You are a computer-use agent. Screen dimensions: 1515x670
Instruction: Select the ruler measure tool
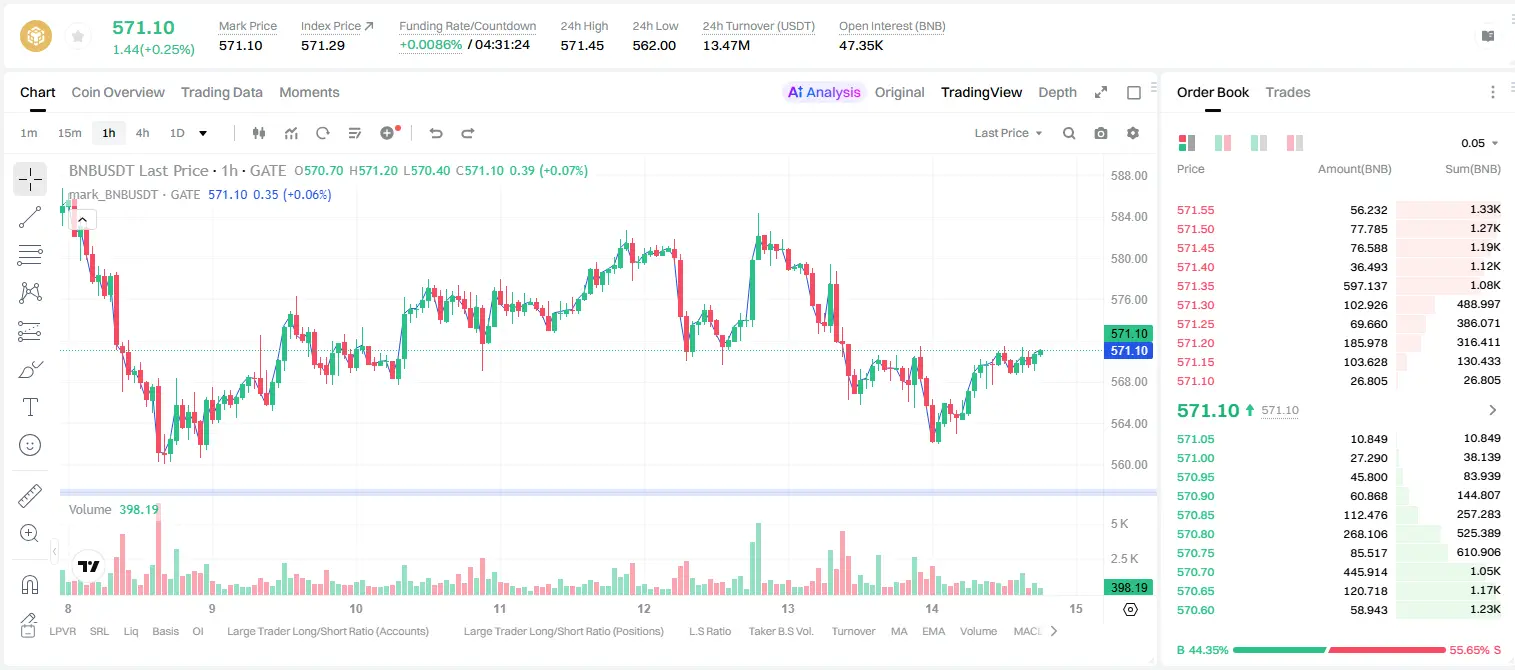tap(30, 496)
